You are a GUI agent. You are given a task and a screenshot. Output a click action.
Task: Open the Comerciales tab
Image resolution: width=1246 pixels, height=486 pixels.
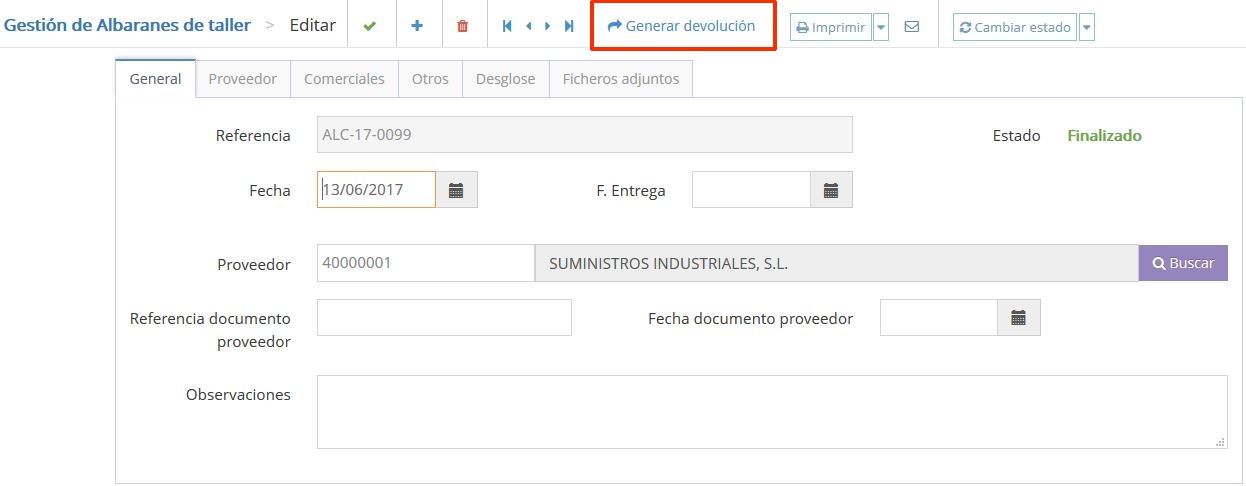(x=344, y=79)
